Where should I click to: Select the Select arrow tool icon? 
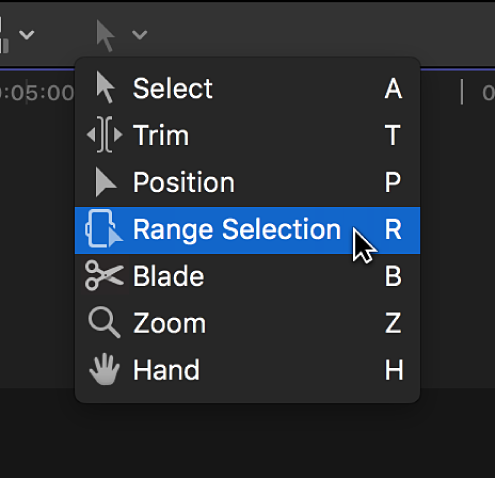coord(105,88)
